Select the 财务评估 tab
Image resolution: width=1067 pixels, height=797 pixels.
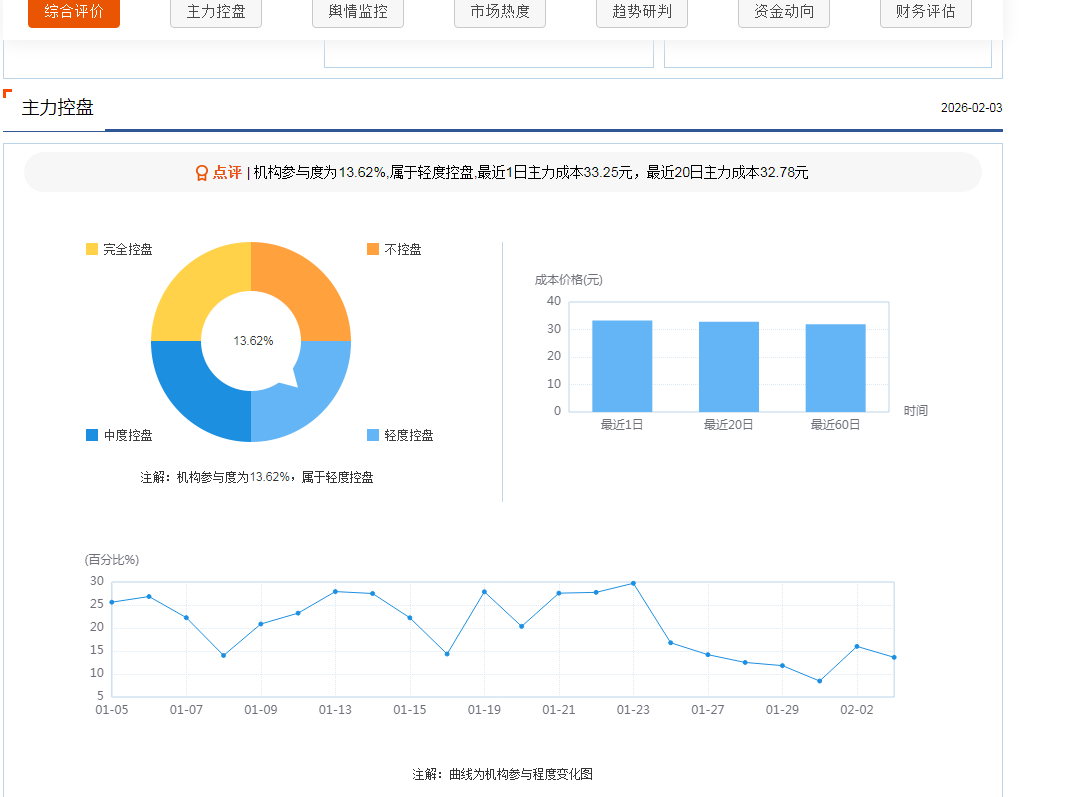[x=926, y=13]
